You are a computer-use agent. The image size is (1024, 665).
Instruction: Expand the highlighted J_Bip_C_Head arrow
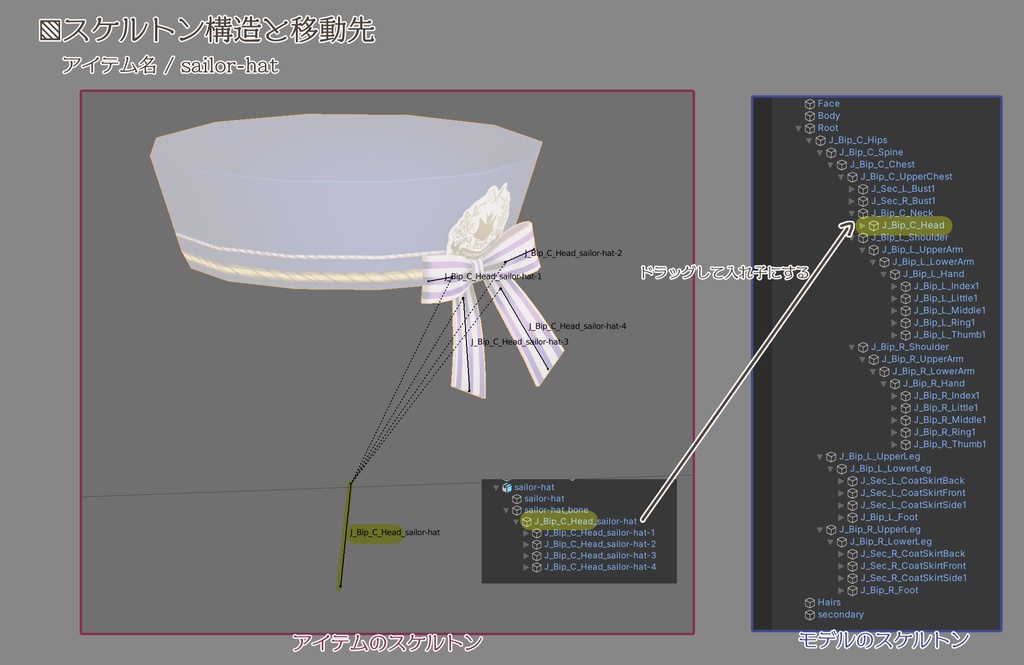coord(863,225)
